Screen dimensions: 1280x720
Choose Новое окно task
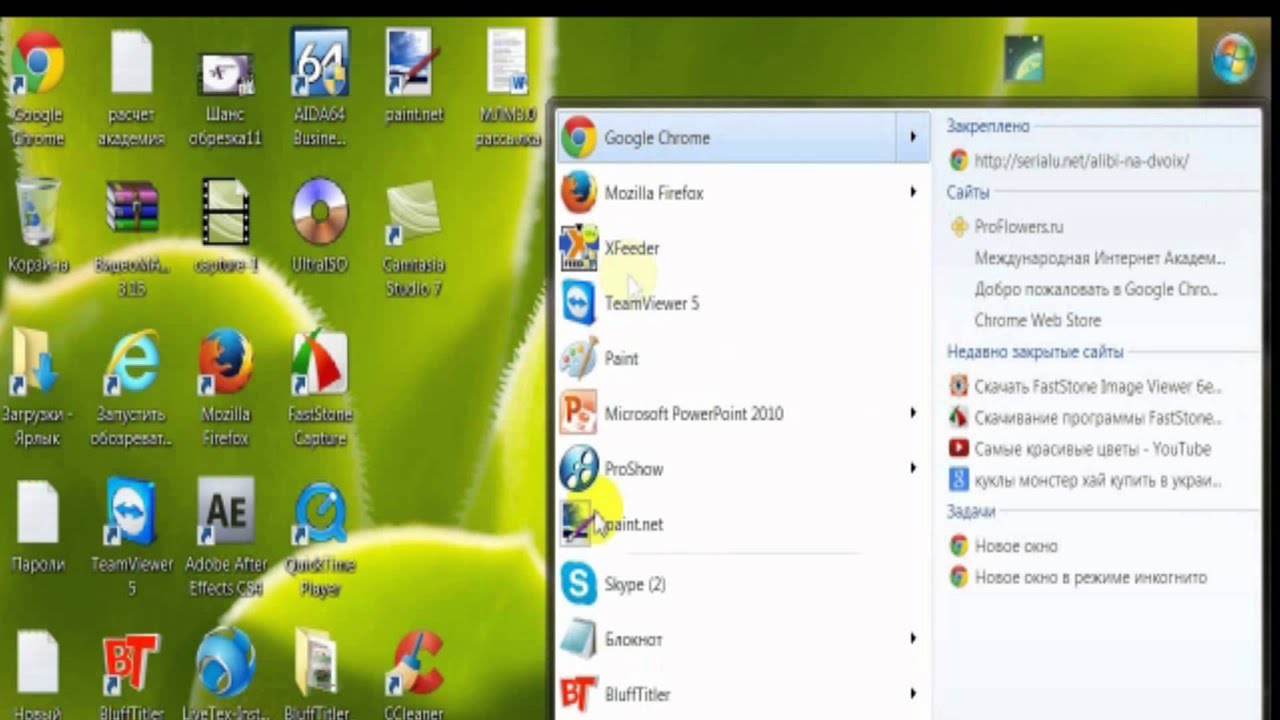click(x=1004, y=546)
